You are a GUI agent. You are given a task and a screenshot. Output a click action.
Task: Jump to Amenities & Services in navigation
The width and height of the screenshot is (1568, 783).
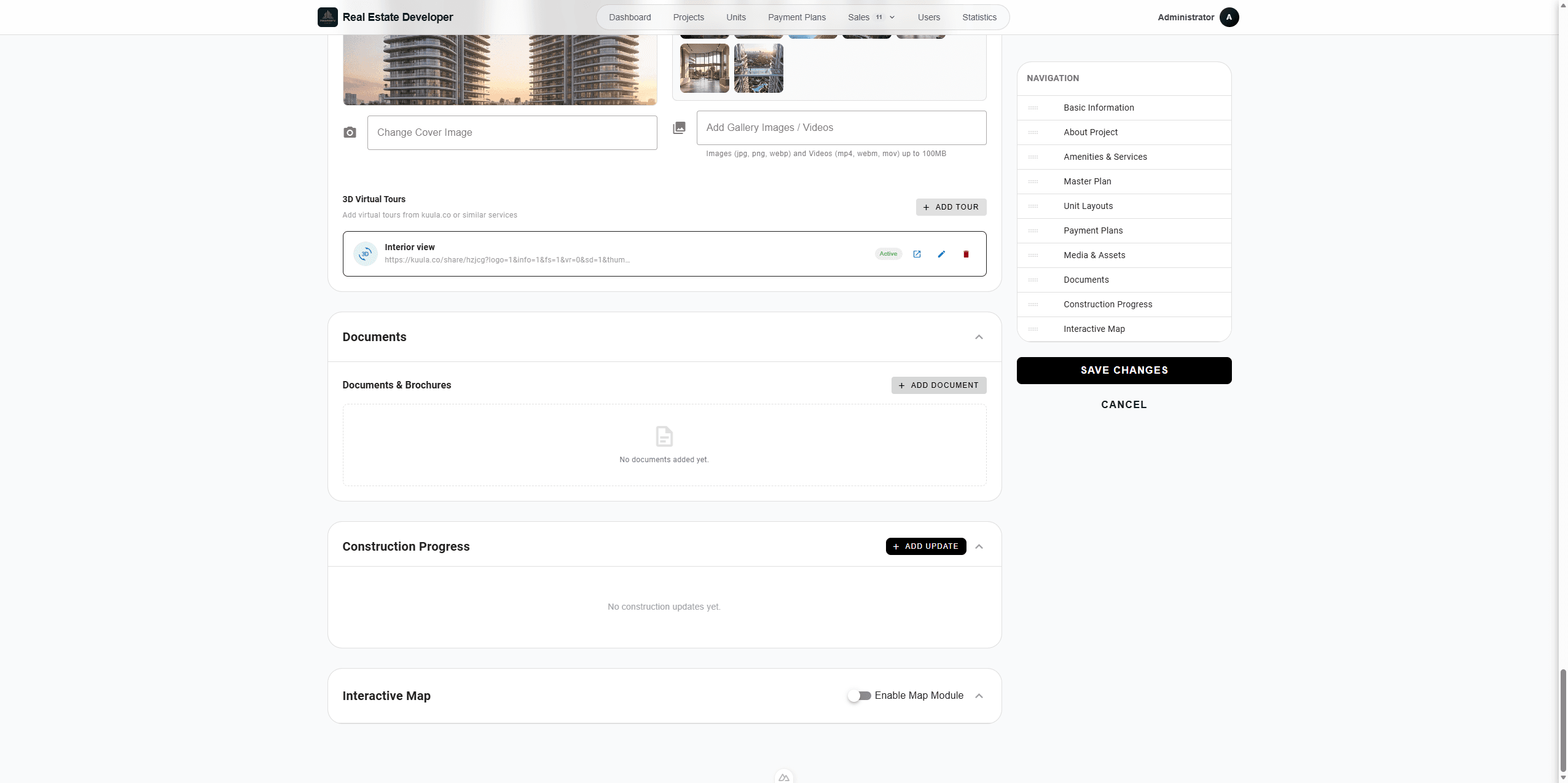point(1124,157)
